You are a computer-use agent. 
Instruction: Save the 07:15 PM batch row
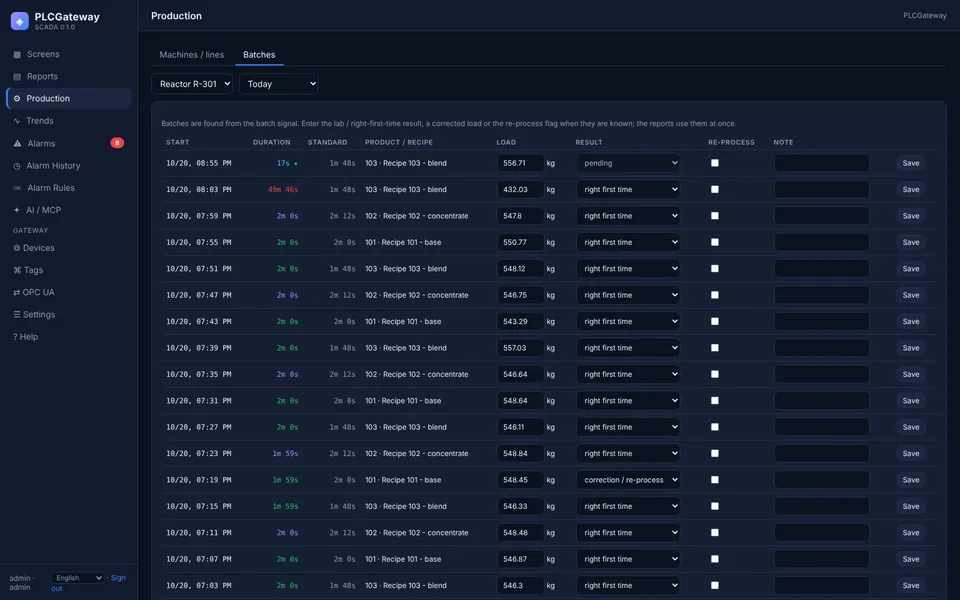click(x=910, y=506)
